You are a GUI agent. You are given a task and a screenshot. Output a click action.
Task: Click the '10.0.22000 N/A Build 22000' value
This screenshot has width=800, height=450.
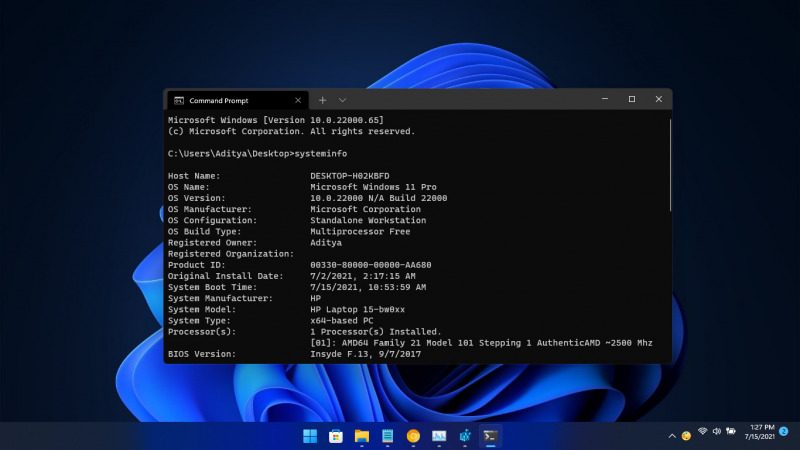(379, 198)
